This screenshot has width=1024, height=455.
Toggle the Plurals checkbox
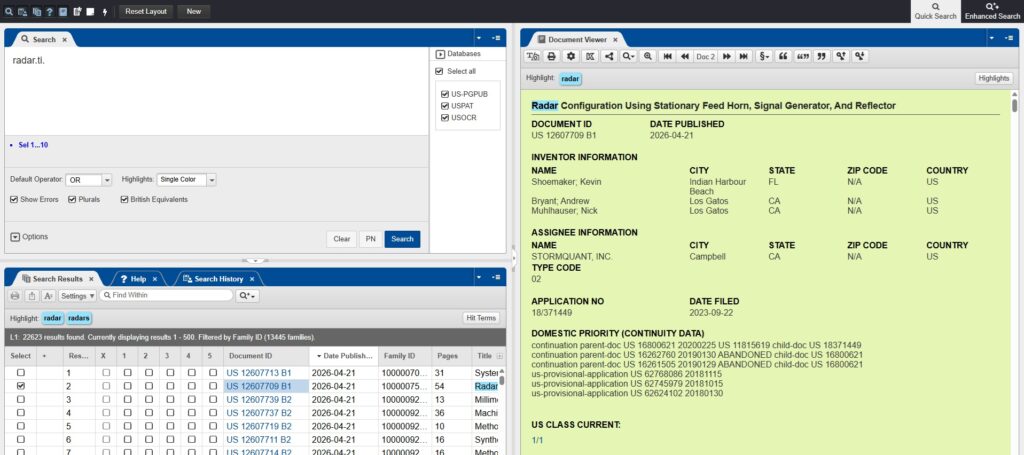pos(72,200)
